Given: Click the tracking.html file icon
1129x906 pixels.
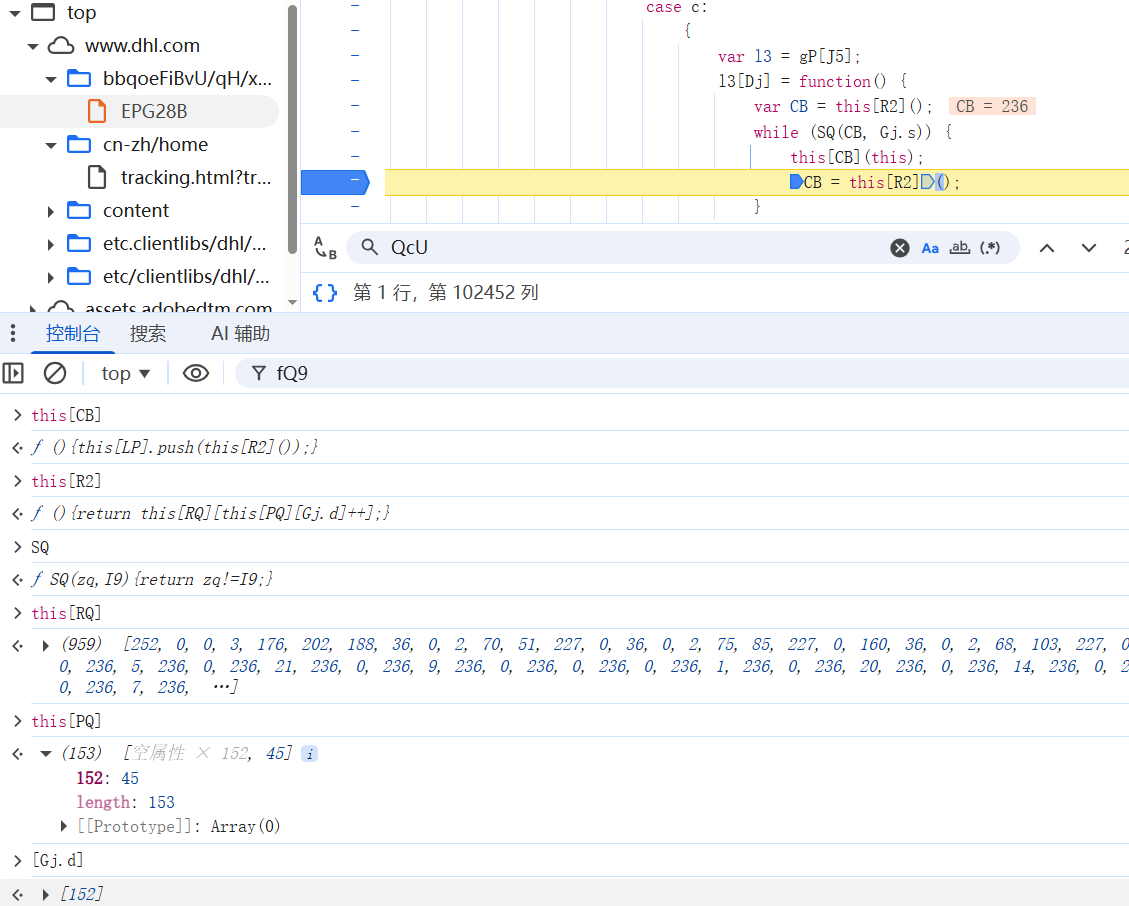Looking at the screenshot, I should point(96,177).
